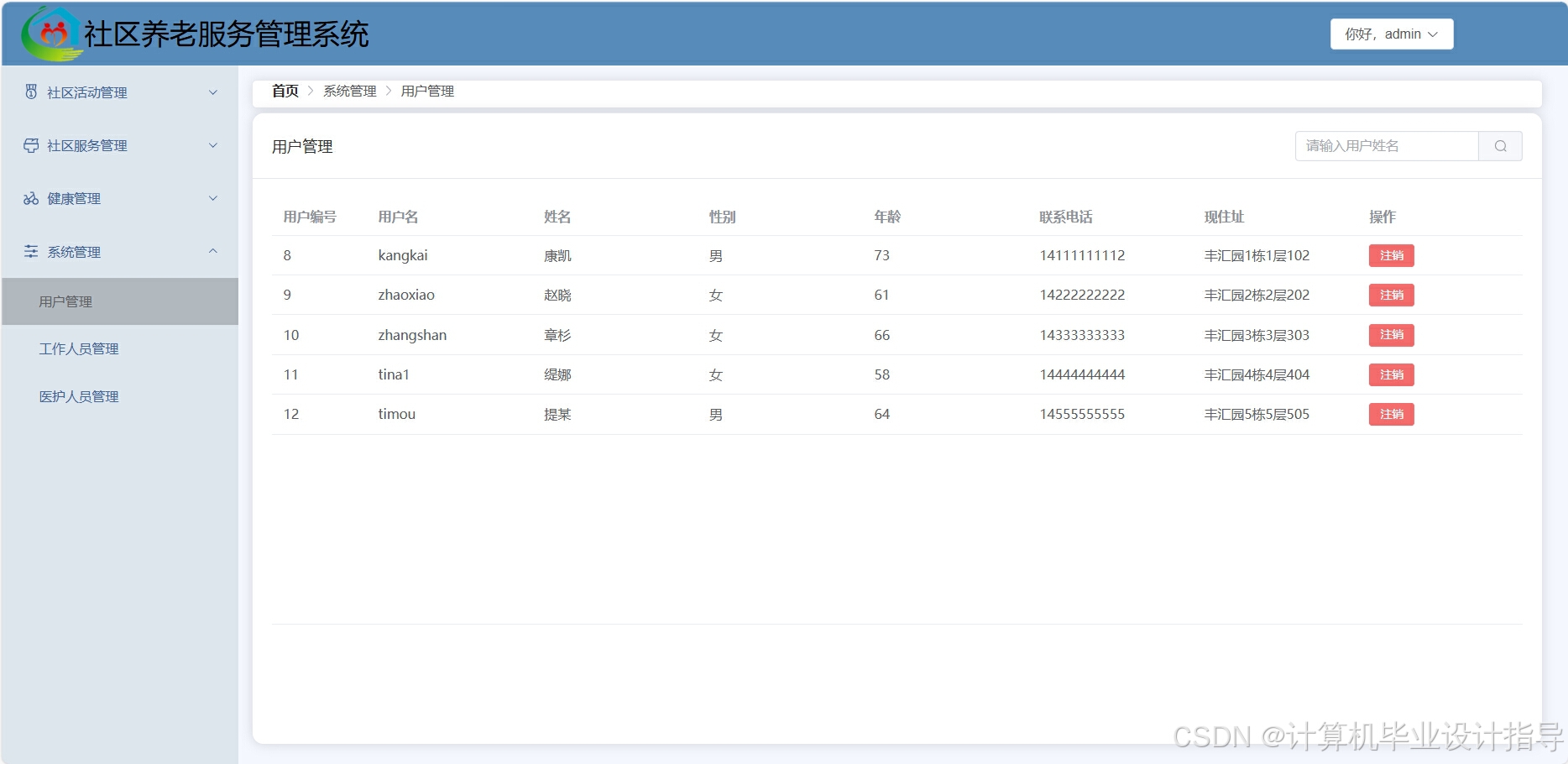Viewport: 1568px width, 764px height.
Task: Click the medal icon beside 社区活动管理
Action: [31, 92]
